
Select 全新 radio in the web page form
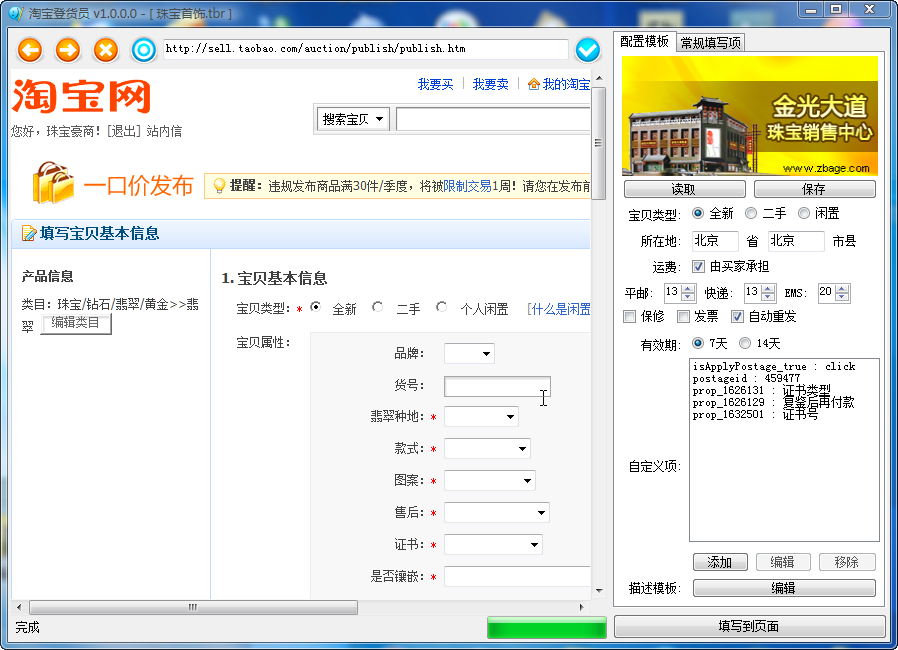click(x=315, y=307)
